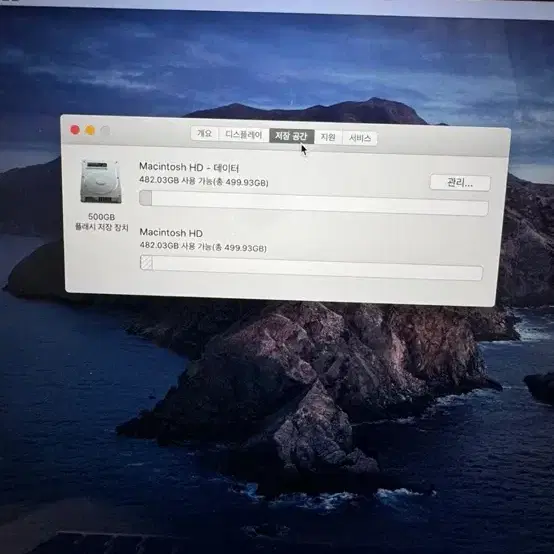The width and height of the screenshot is (554, 554).
Task: Click the 관리... button
Action: [460, 183]
